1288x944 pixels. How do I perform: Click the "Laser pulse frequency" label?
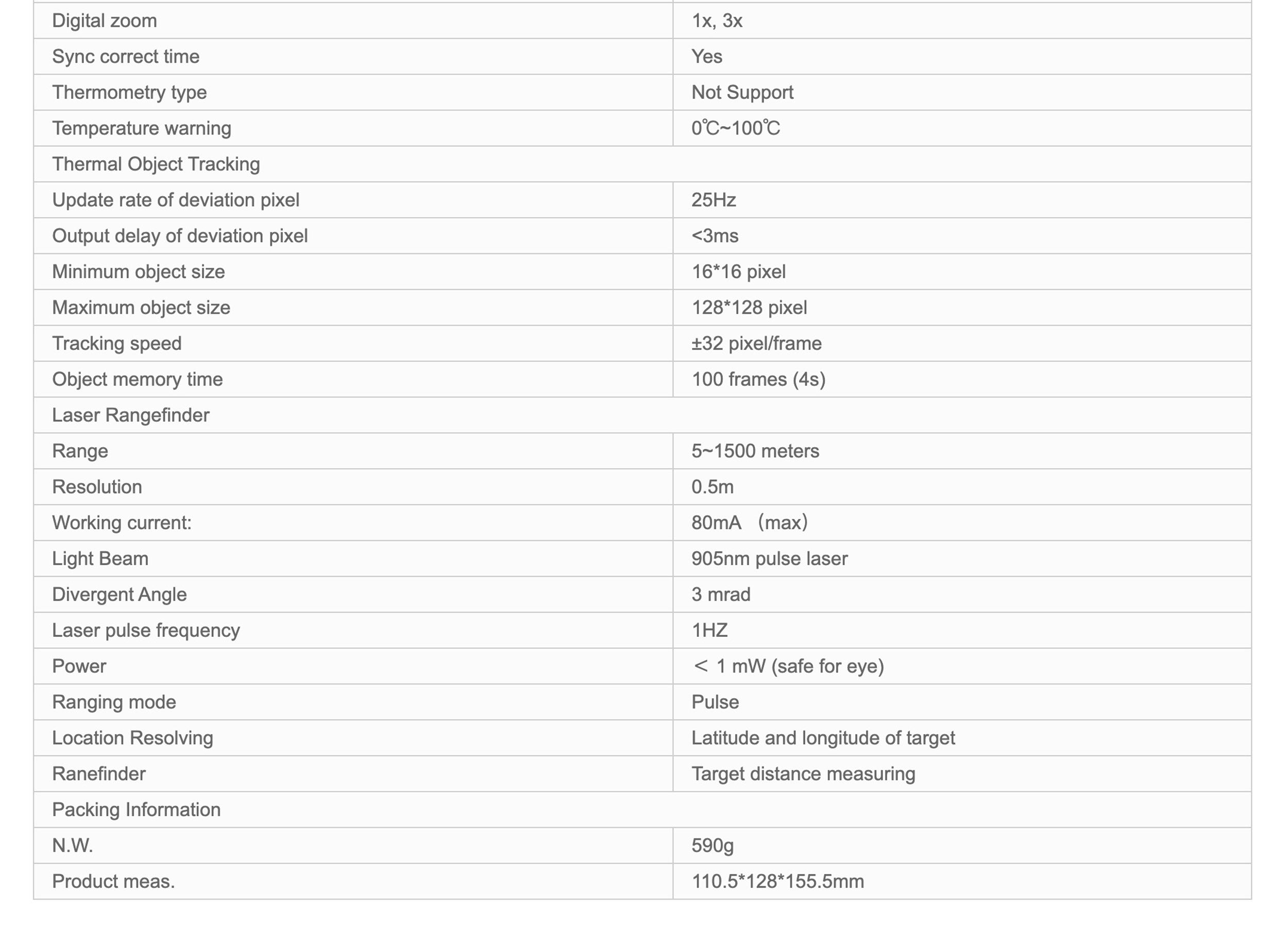[146, 630]
